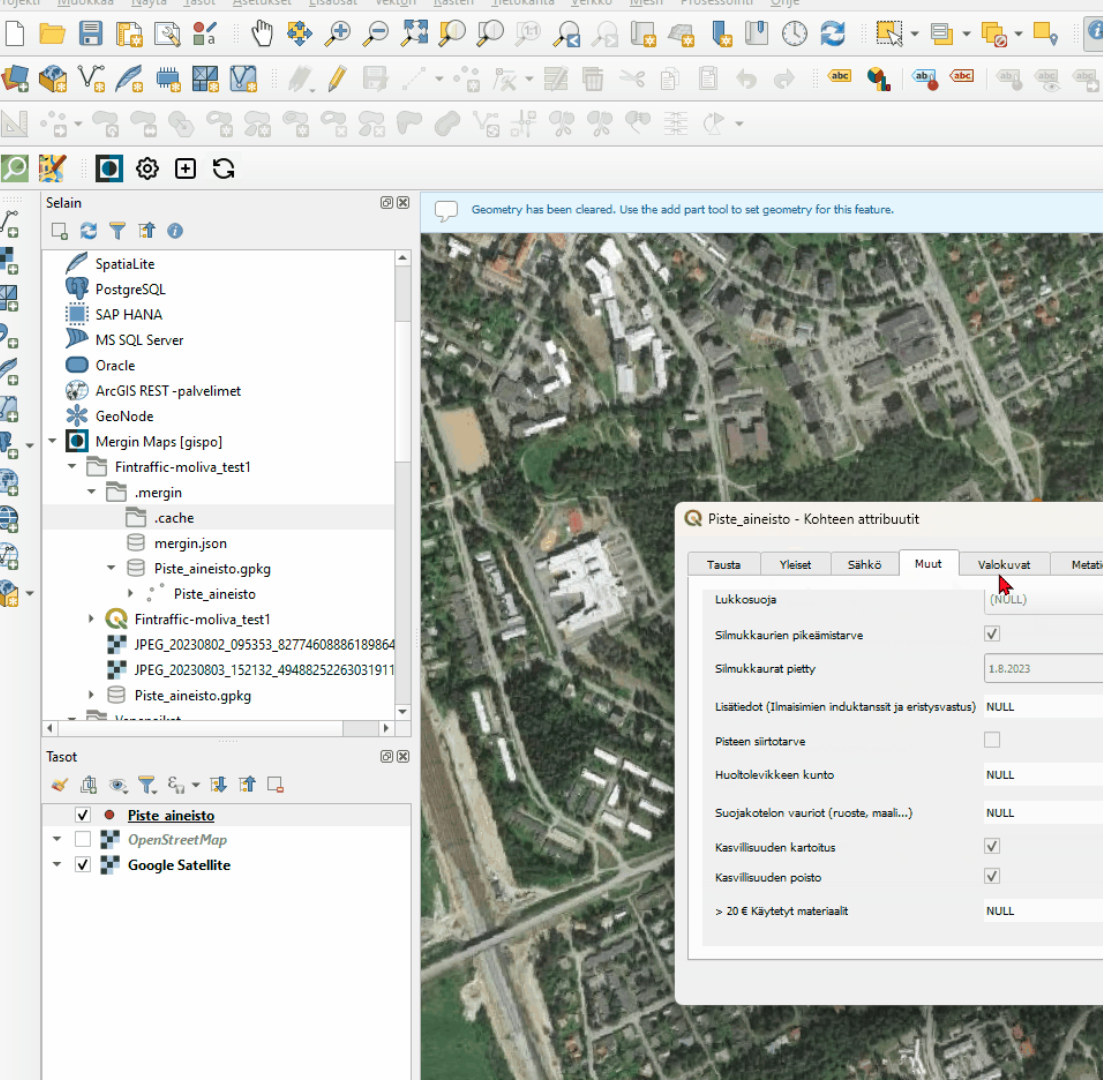Select the .cache folder in Selain

point(174,518)
